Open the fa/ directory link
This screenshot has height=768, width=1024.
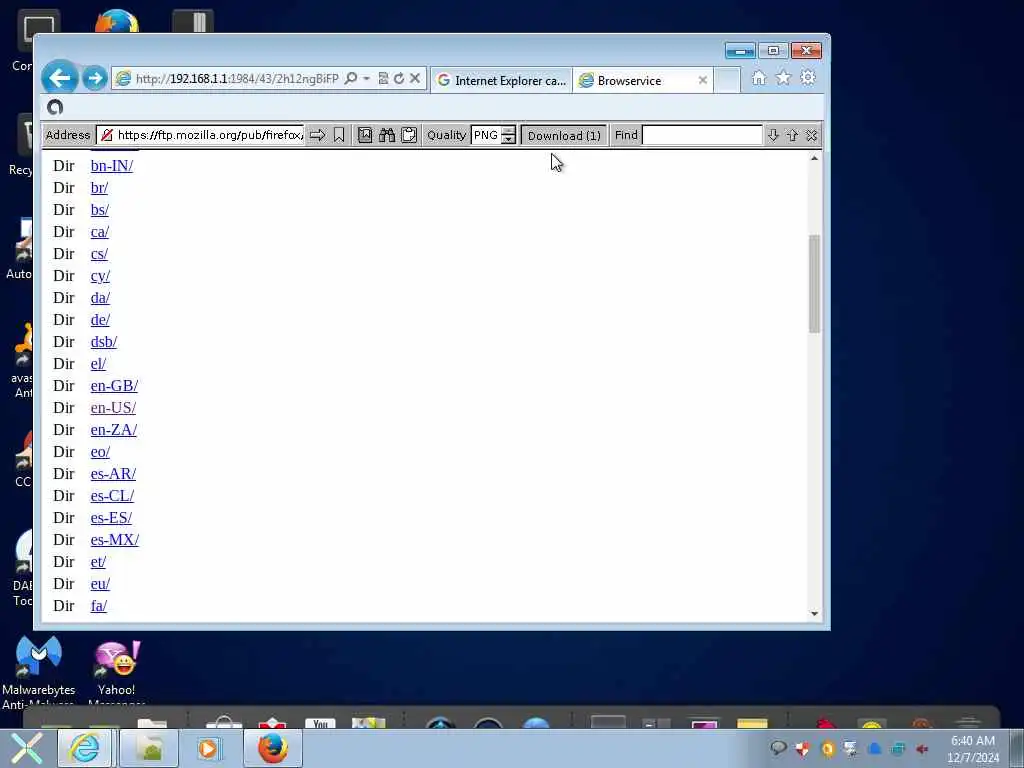[99, 606]
